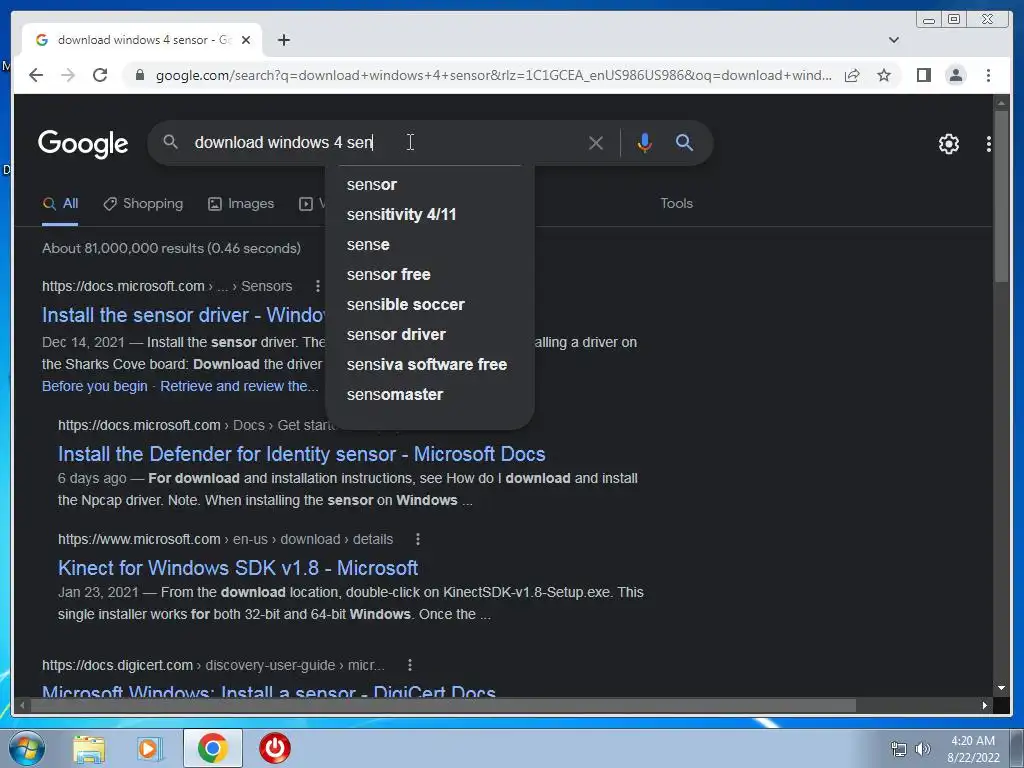Reload the current page
Viewport: 1024px width, 768px height.
pos(100,75)
